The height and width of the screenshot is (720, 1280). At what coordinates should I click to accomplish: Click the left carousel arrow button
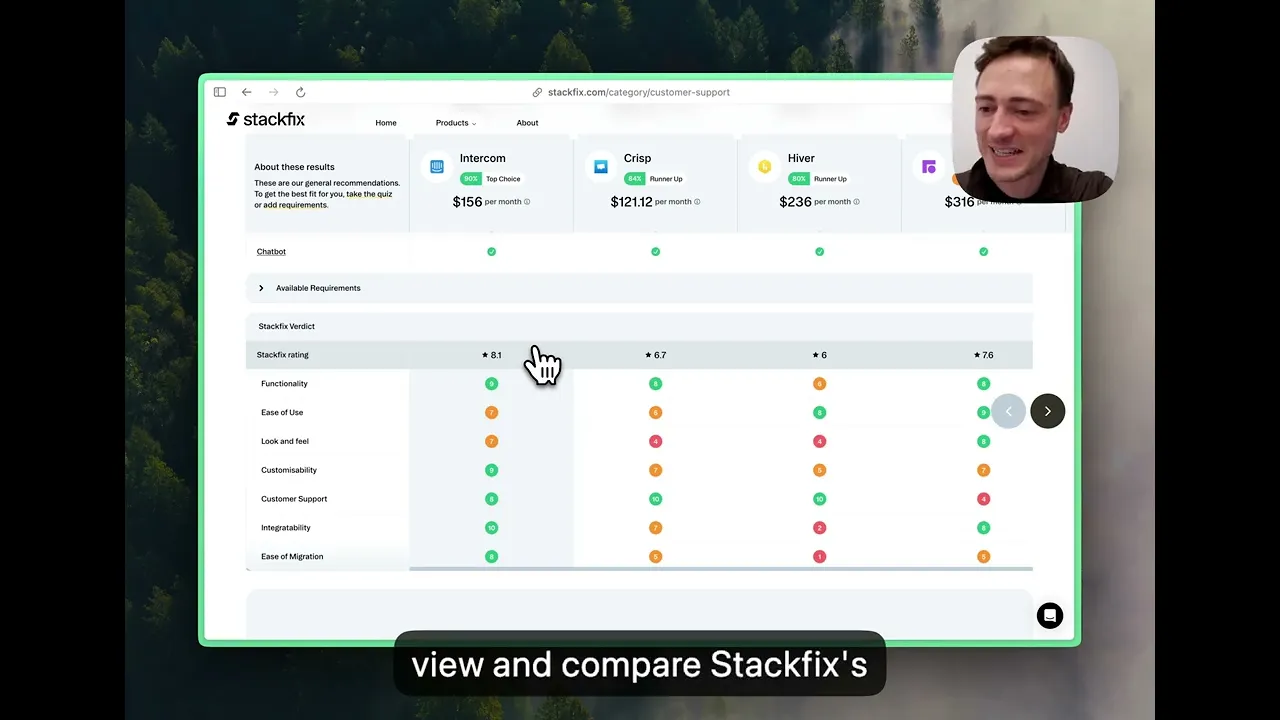[x=1009, y=411]
